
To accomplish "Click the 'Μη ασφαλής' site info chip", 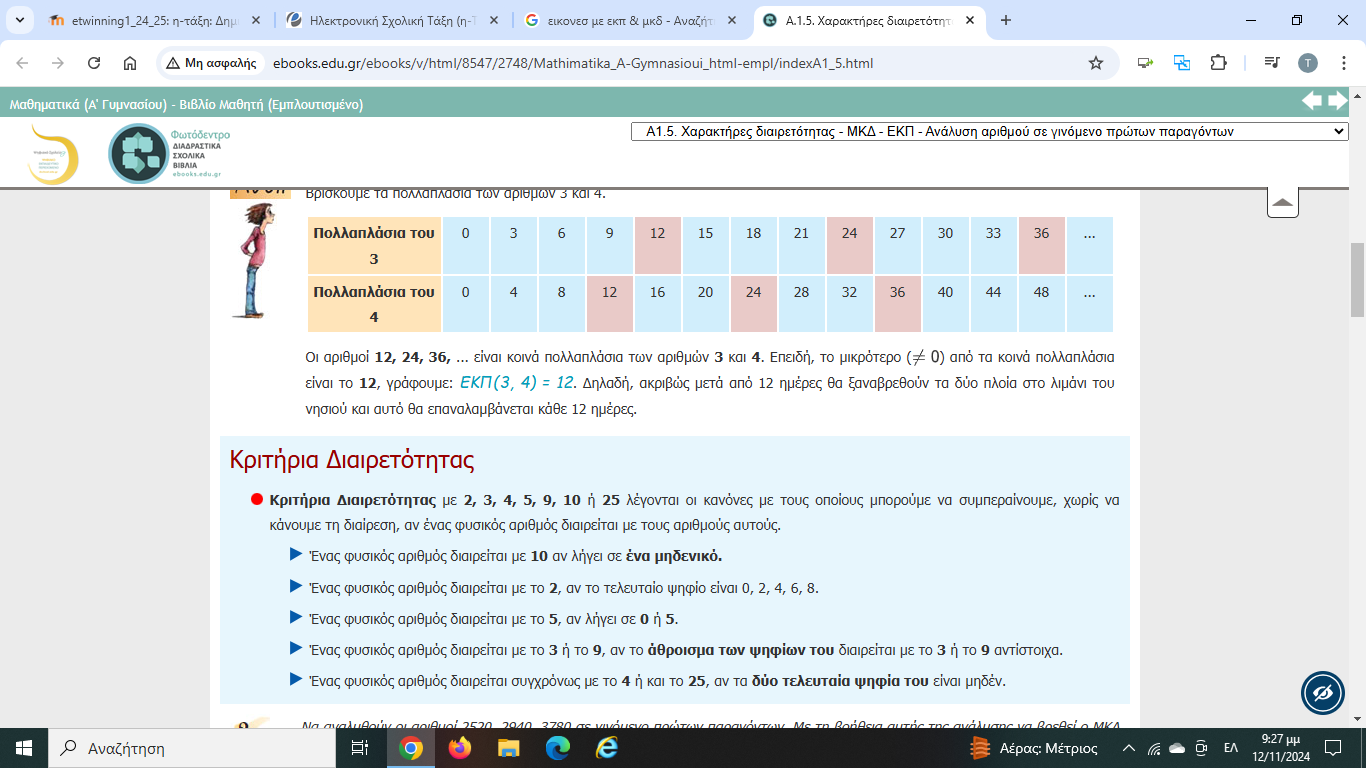I will pyautogui.click(x=214, y=63).
